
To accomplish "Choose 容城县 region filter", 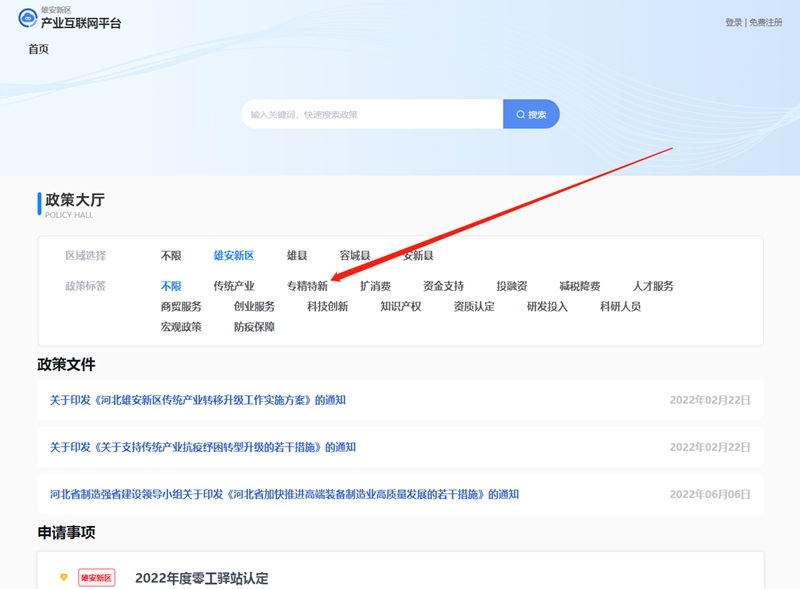I will tap(355, 256).
